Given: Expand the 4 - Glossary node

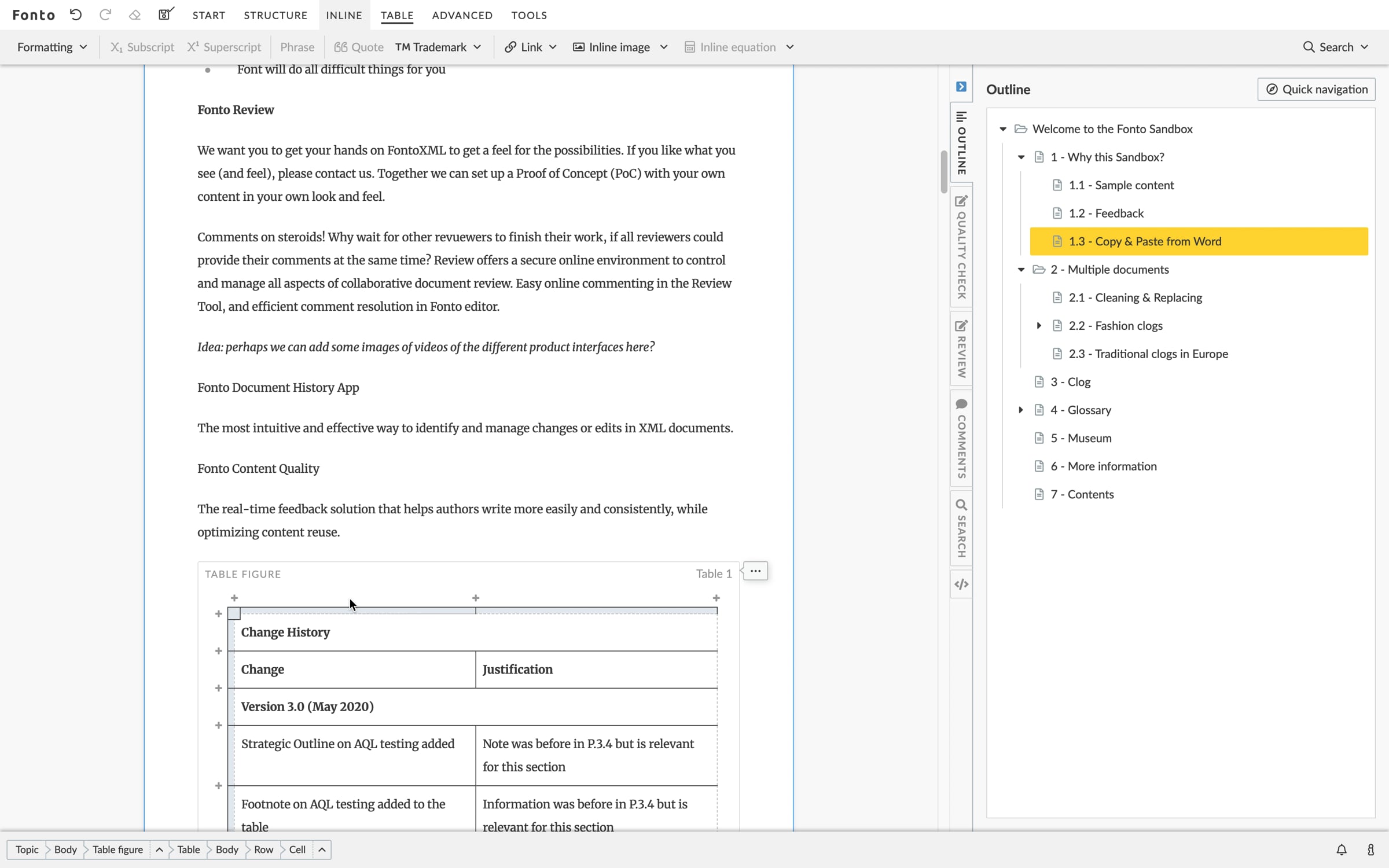Looking at the screenshot, I should [1021, 410].
